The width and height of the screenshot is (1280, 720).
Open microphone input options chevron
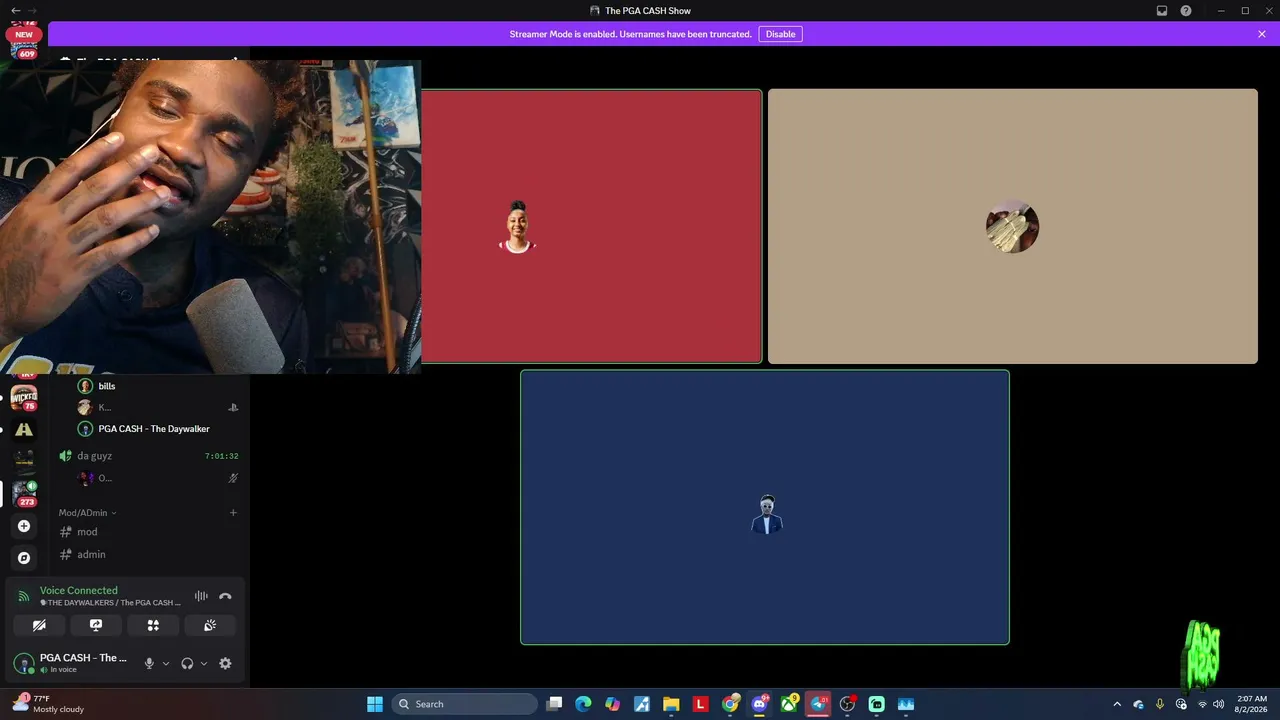[x=166, y=663]
